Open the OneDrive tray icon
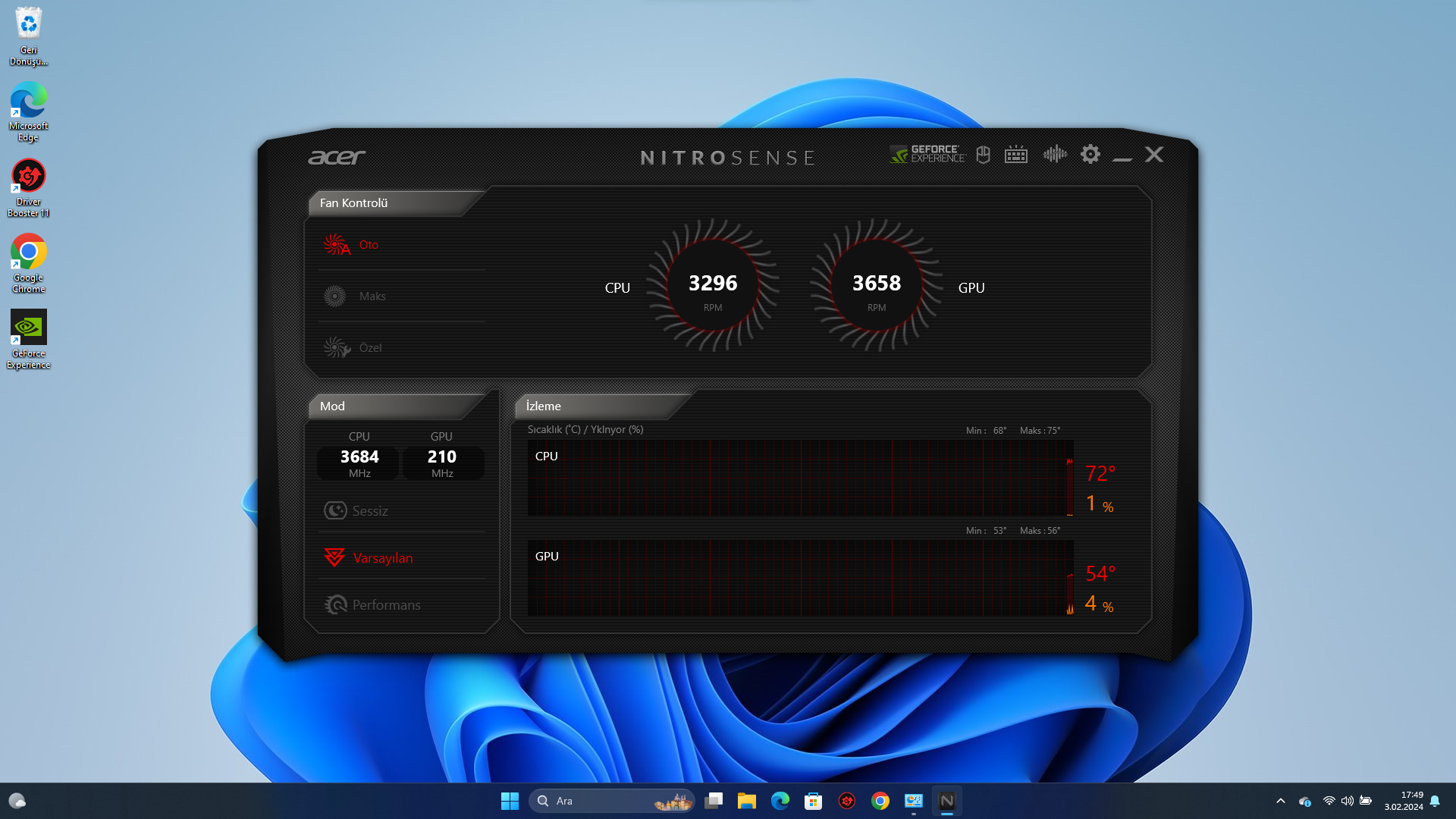The image size is (1456, 819). tap(1305, 801)
